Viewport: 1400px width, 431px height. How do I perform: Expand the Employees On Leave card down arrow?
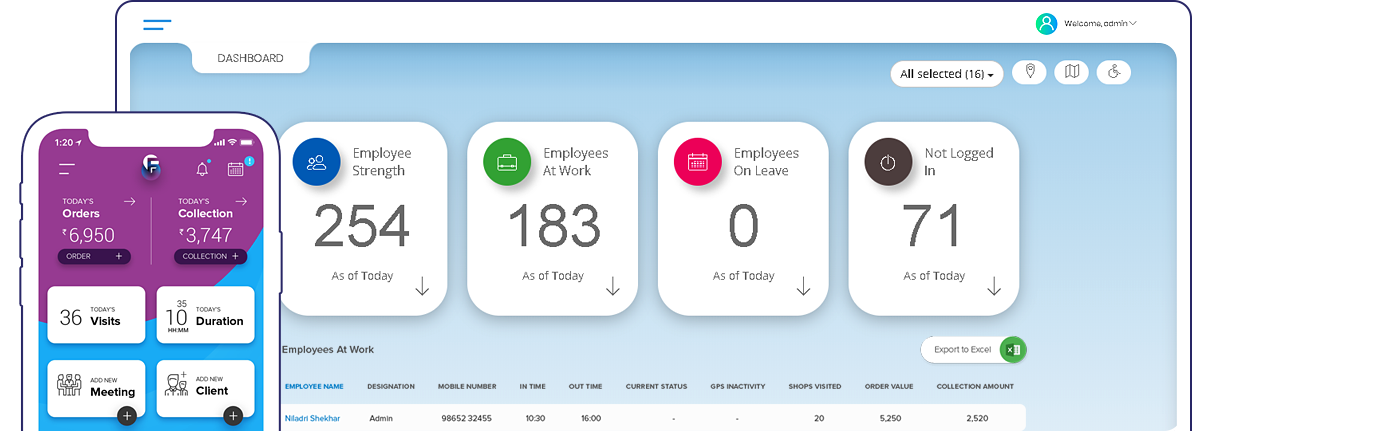(x=803, y=288)
